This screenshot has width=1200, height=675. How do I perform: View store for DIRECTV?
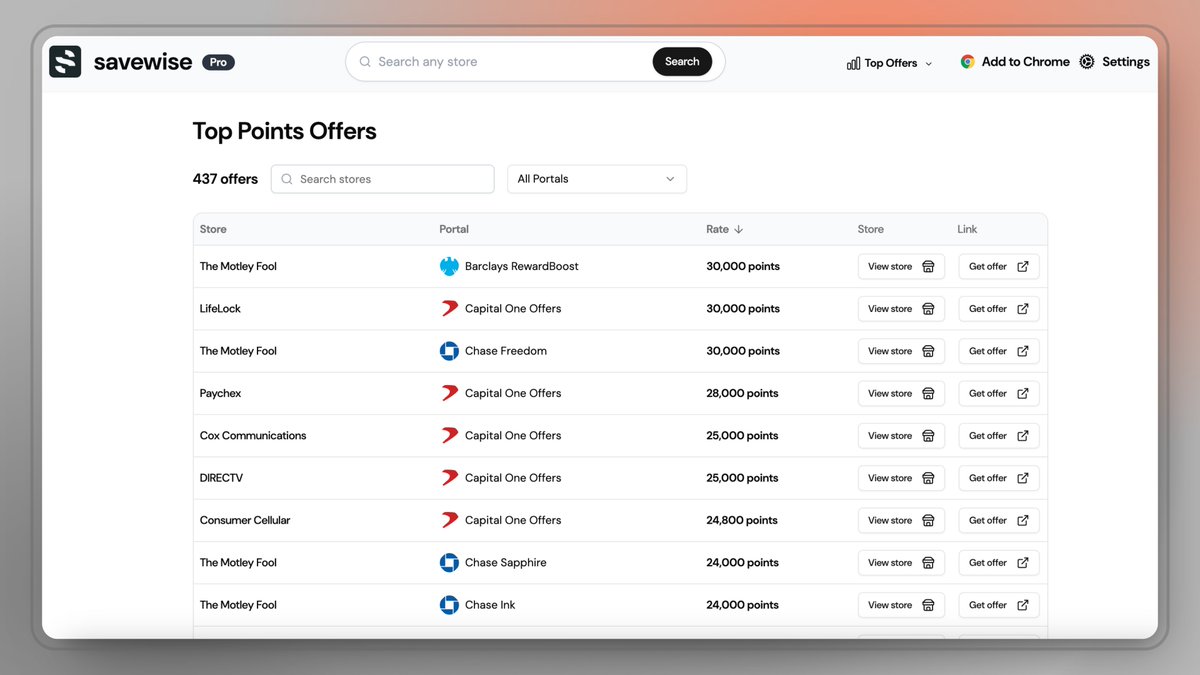pyautogui.click(x=901, y=478)
